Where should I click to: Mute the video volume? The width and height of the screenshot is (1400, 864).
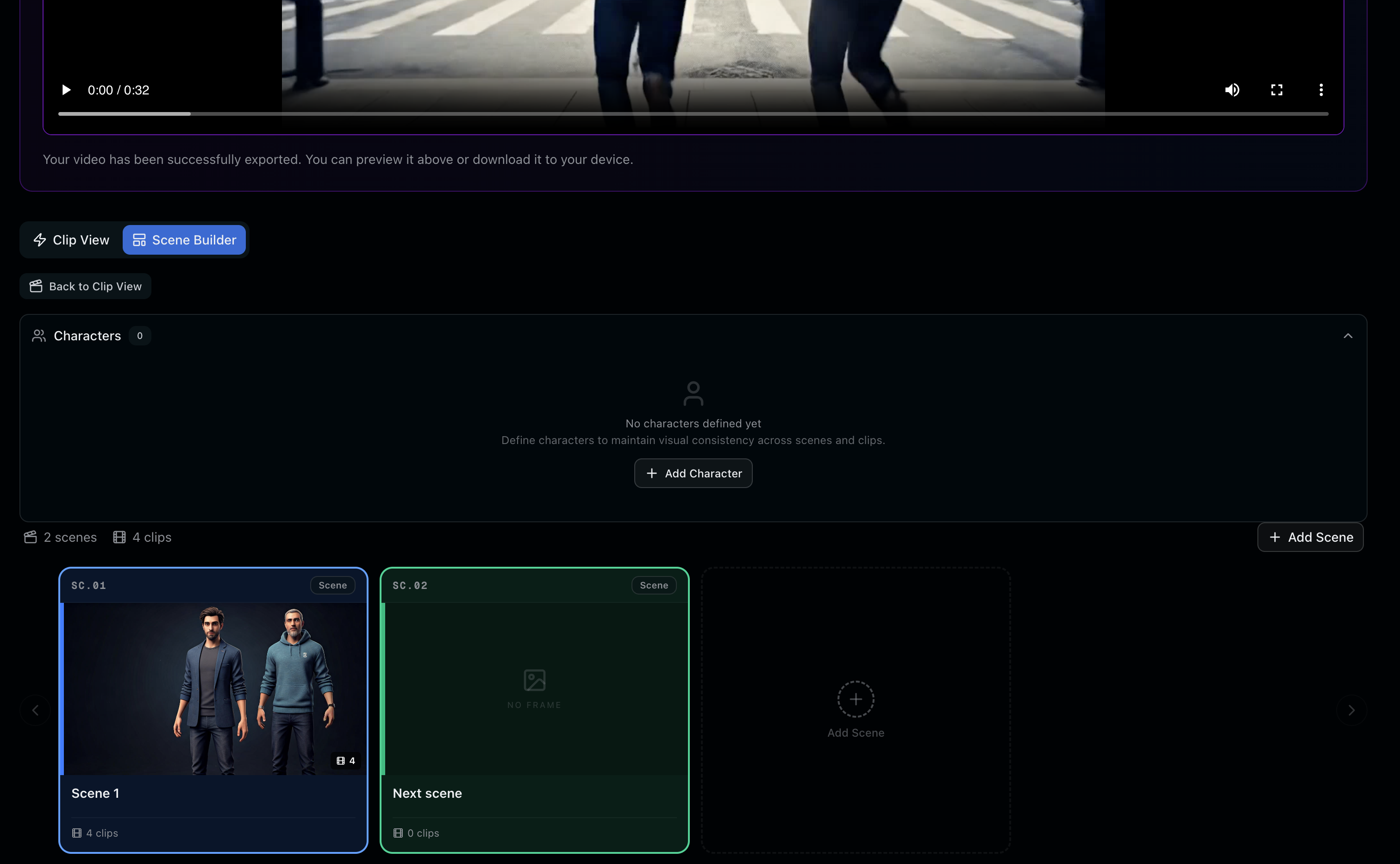pyautogui.click(x=1232, y=90)
